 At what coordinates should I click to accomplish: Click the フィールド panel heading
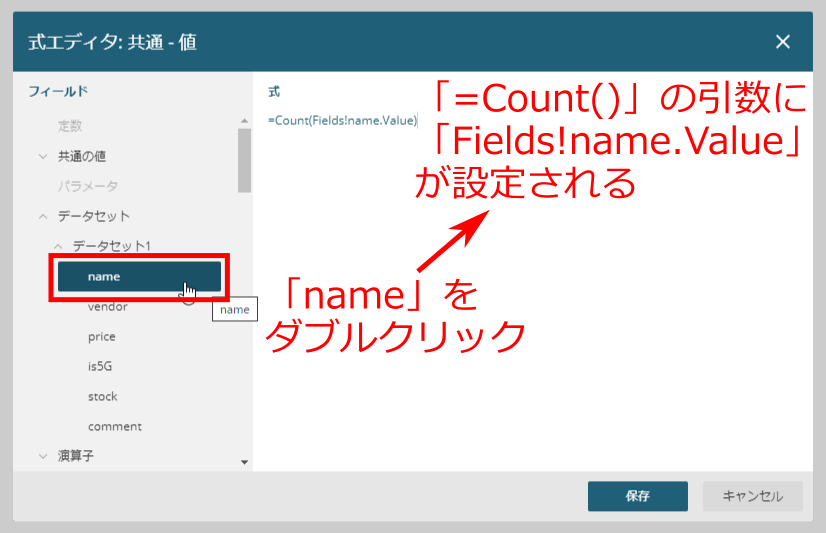[x=58, y=91]
